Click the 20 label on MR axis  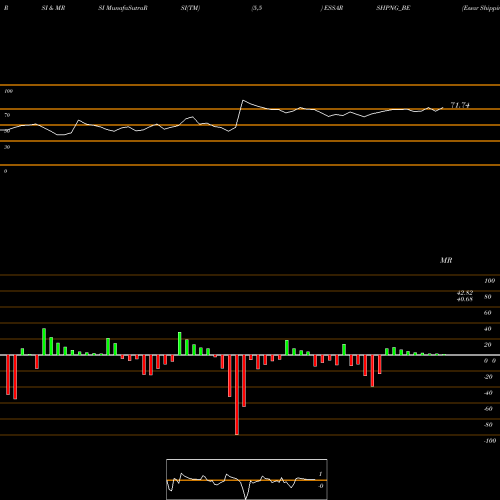click(x=488, y=345)
